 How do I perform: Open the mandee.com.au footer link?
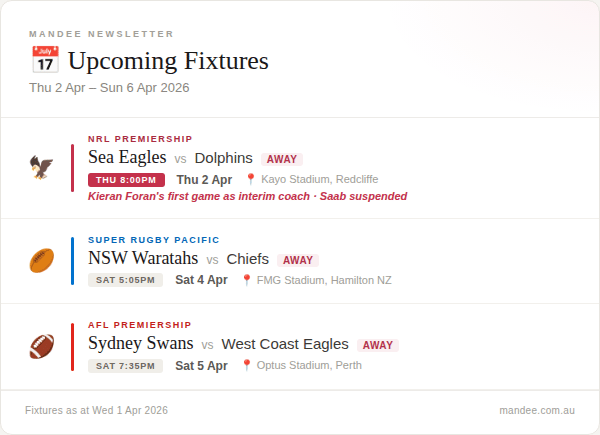point(537,410)
